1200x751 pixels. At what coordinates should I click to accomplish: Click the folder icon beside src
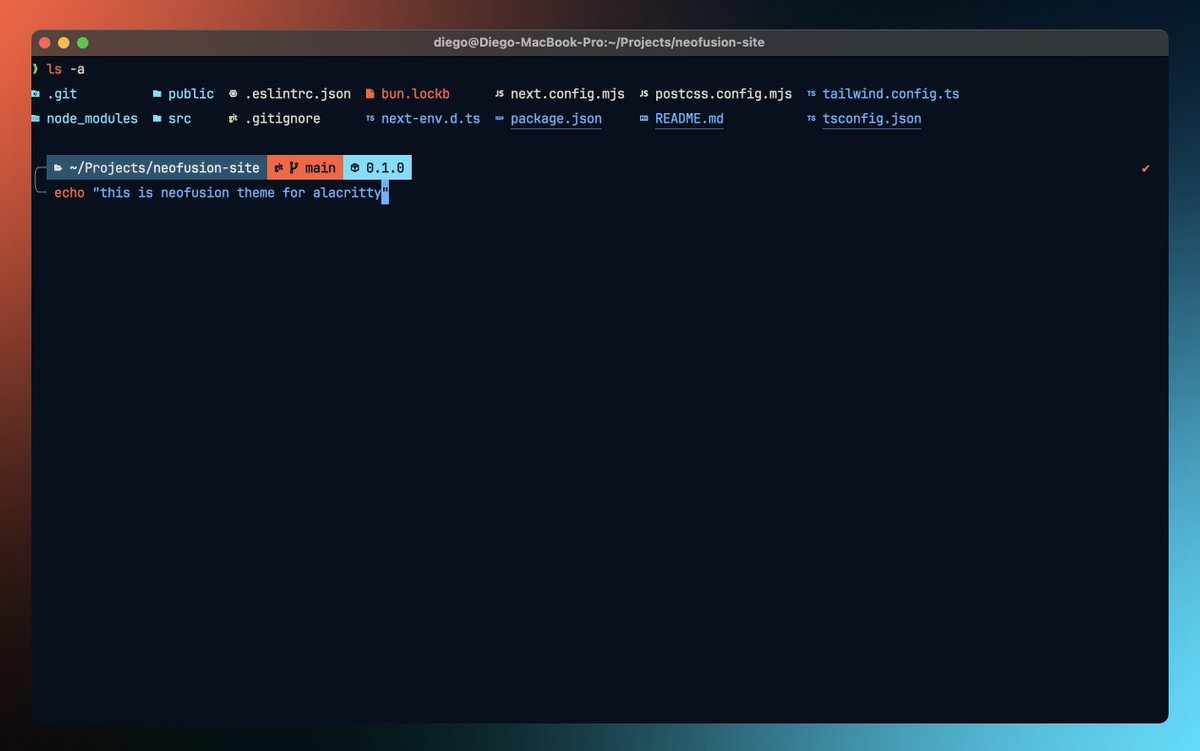pyautogui.click(x=157, y=118)
